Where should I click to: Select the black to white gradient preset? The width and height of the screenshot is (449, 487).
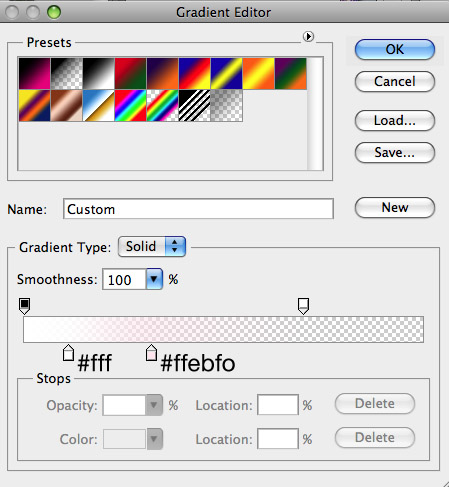99,74
